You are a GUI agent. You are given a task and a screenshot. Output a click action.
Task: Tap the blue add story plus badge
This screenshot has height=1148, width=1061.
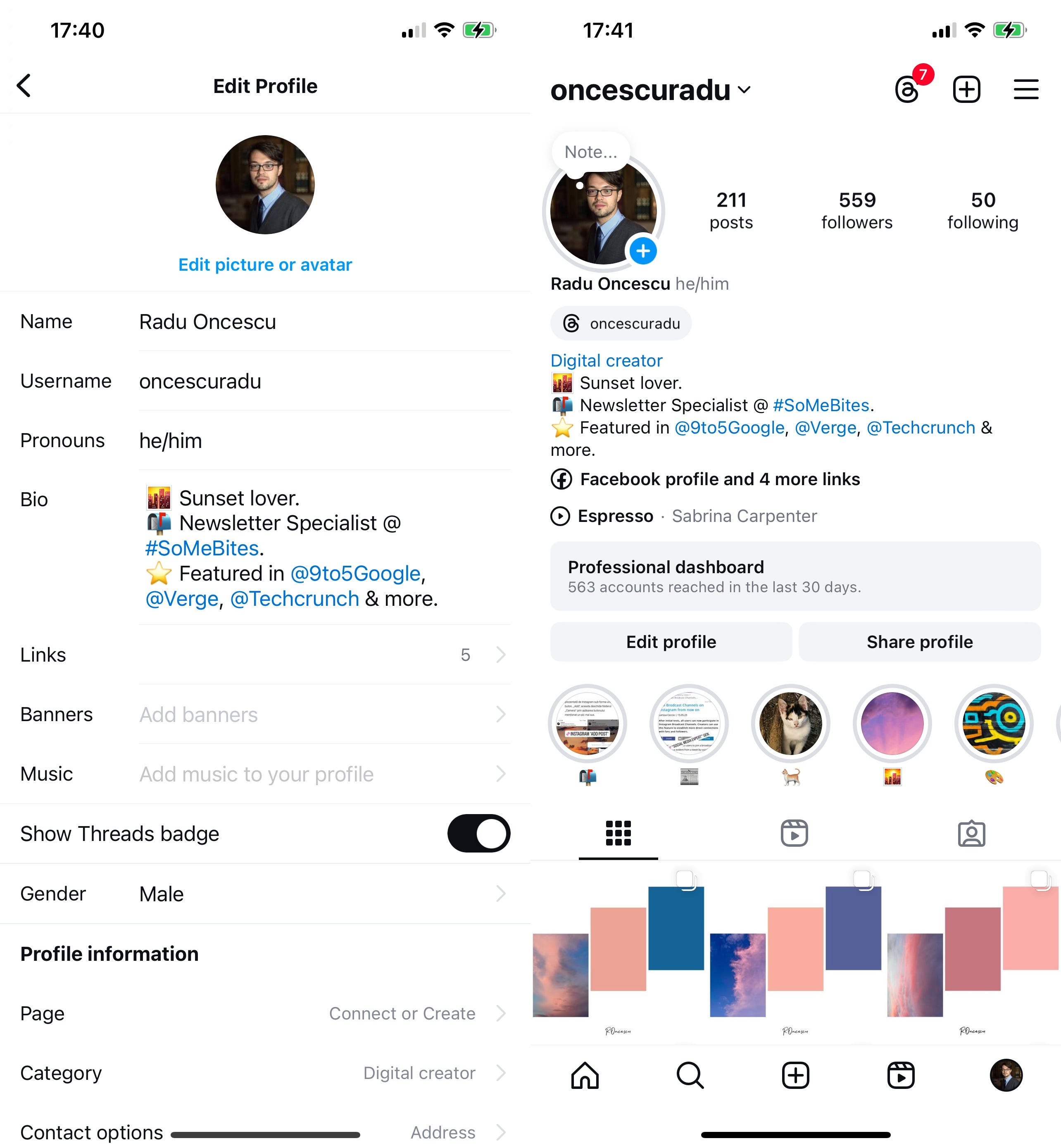point(643,250)
